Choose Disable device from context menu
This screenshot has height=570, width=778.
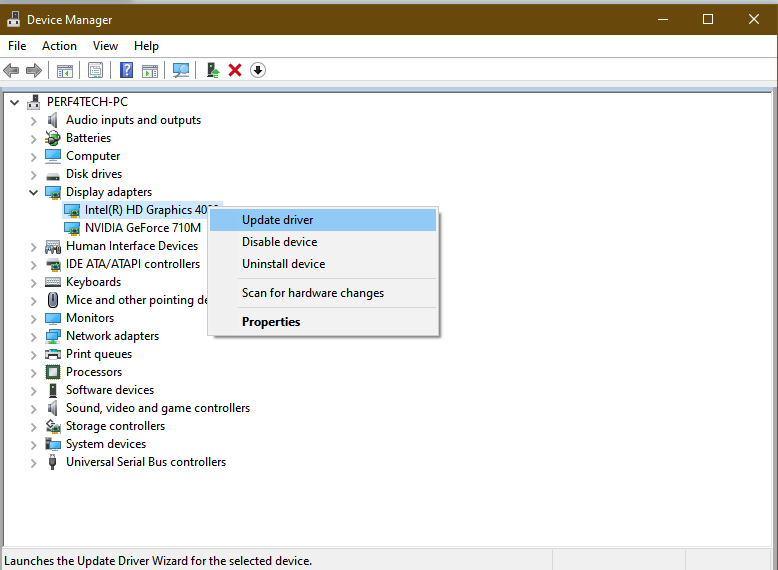click(x=323, y=242)
